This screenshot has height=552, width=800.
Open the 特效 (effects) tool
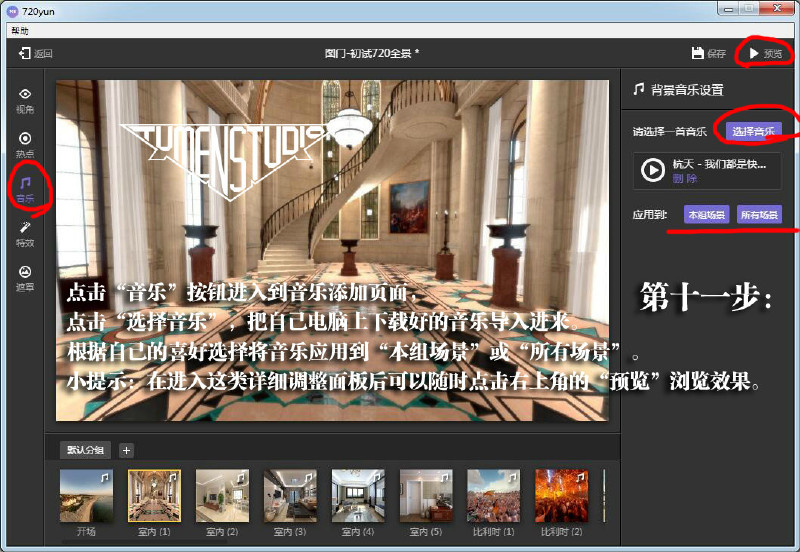[x=25, y=234]
